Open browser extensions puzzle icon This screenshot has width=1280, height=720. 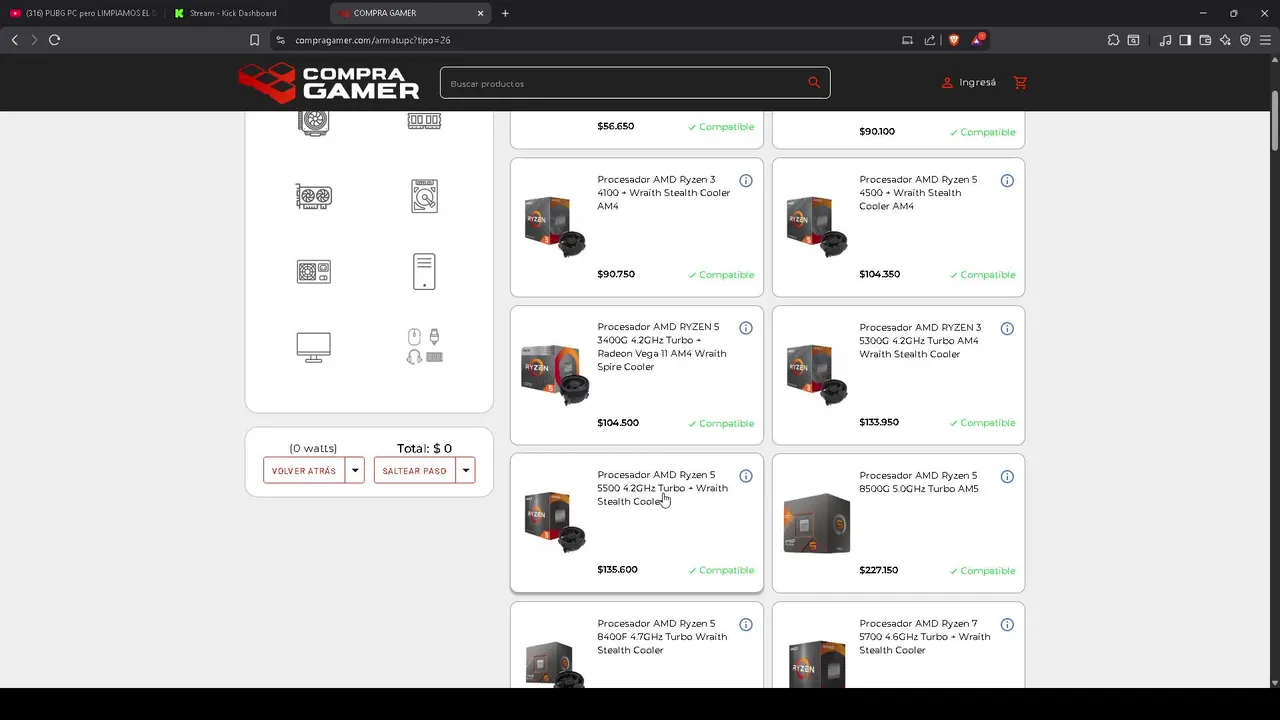(x=1113, y=40)
